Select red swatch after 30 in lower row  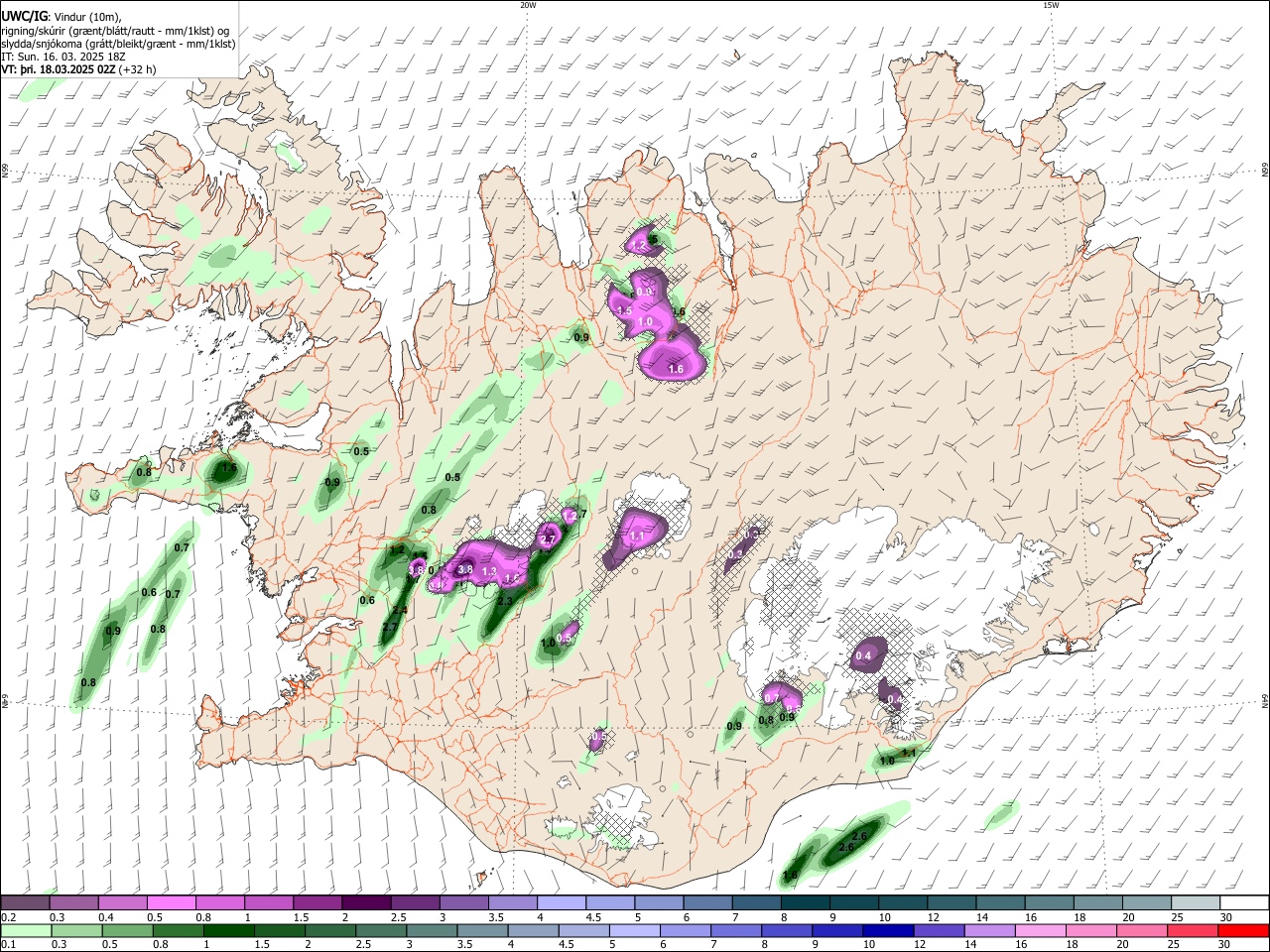coord(1243,931)
